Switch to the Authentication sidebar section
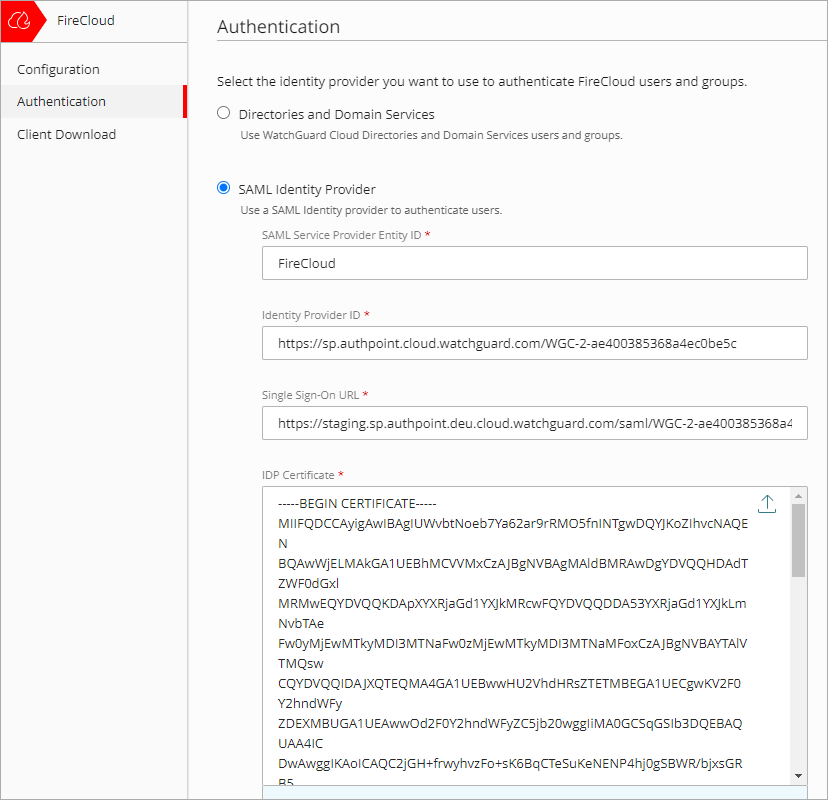 61,101
